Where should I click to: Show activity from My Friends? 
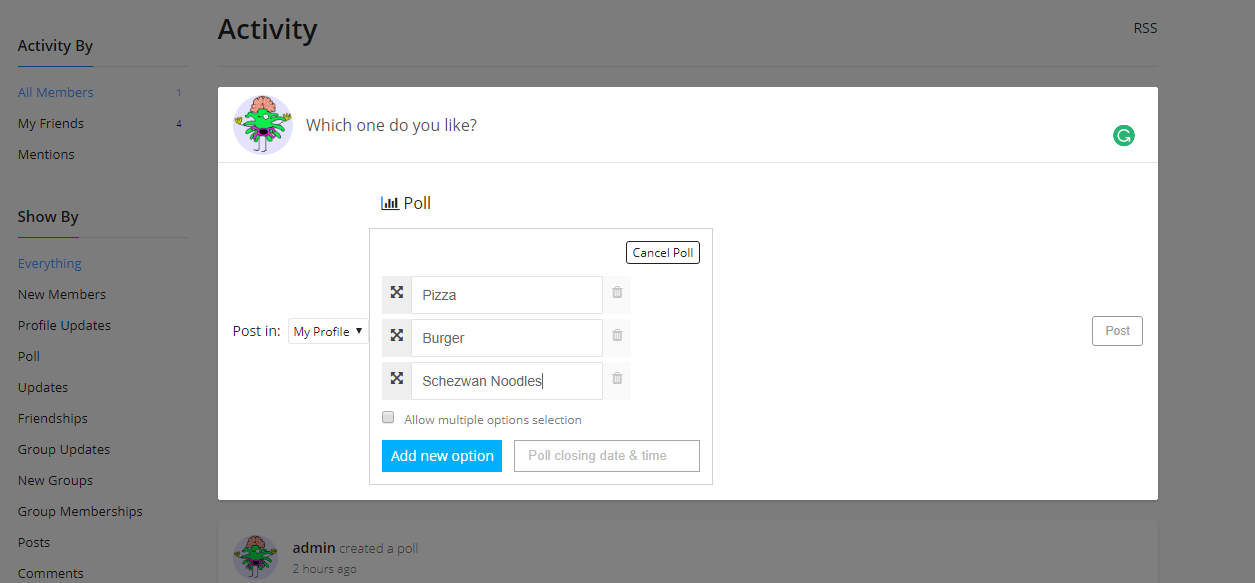click(x=51, y=123)
